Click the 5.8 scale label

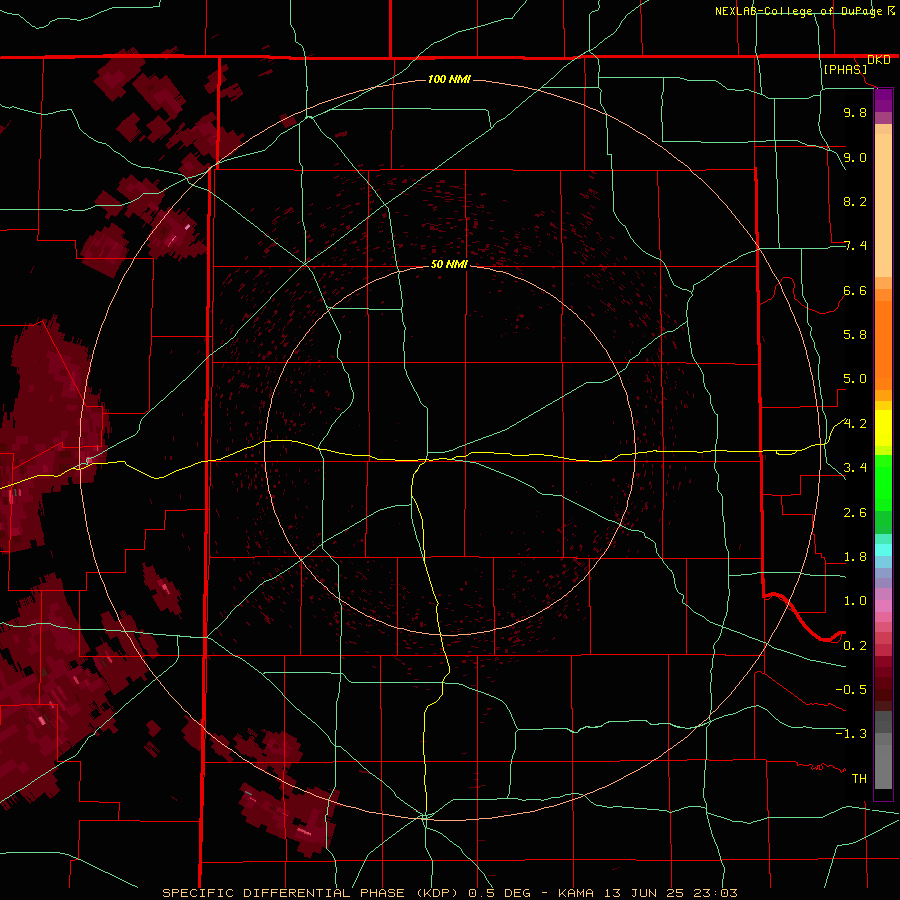coord(855,335)
